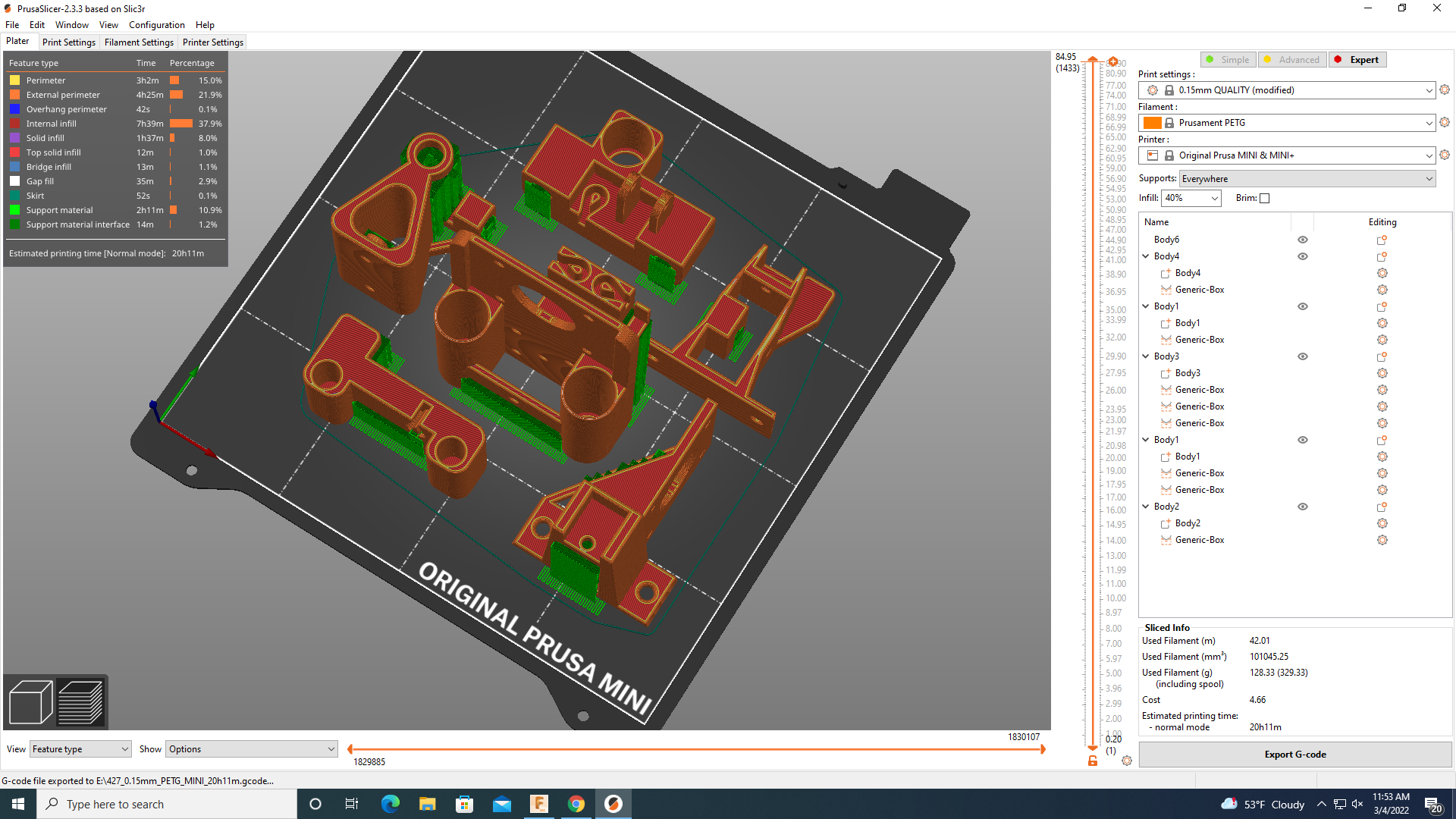Switch to 3D editor view using cube icon
The width and height of the screenshot is (1456, 819).
(30, 701)
